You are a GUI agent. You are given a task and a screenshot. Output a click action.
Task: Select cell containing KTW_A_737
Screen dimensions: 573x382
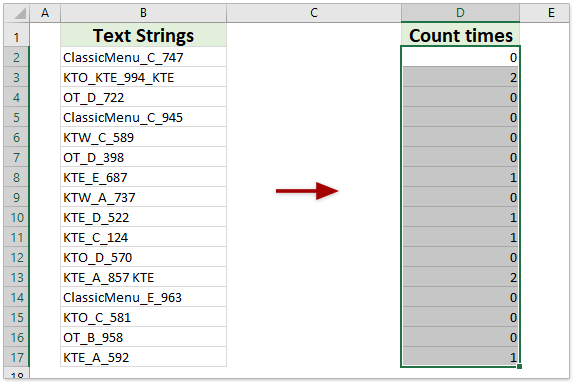(143, 197)
